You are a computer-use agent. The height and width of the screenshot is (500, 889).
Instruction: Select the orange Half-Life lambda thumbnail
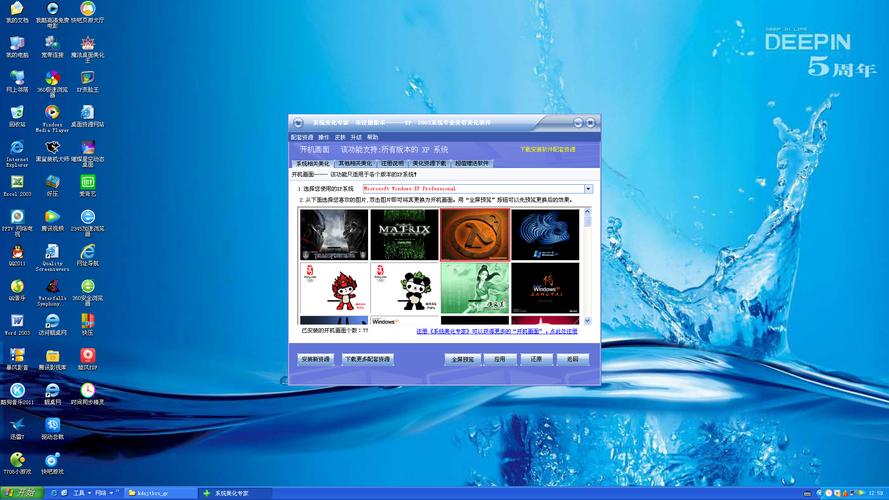(x=475, y=235)
